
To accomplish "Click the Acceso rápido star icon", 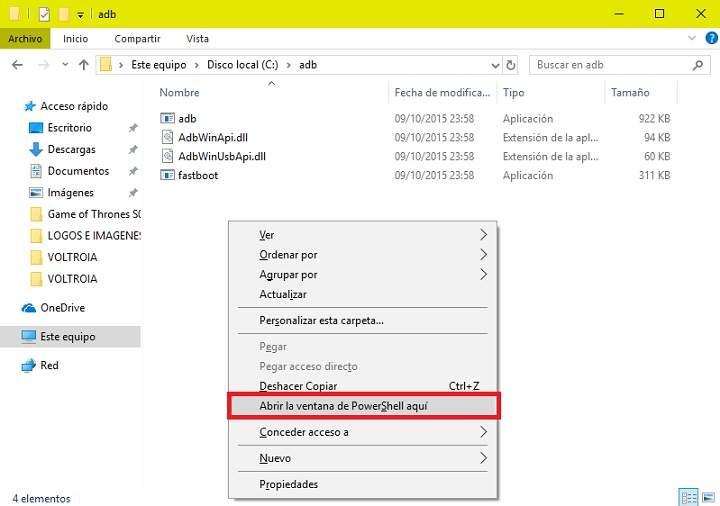I will pyautogui.click(x=29, y=106).
